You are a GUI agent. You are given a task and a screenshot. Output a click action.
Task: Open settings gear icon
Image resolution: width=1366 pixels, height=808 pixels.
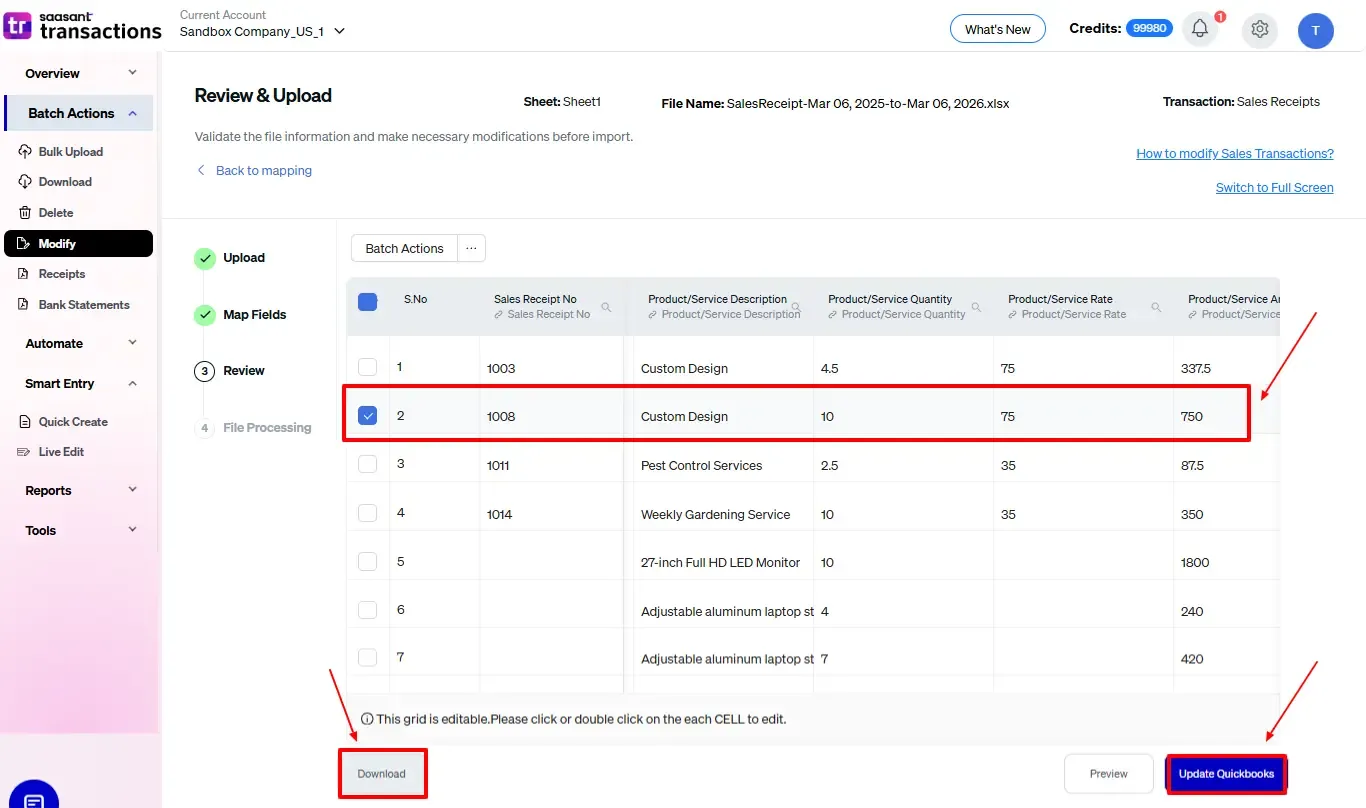click(x=1260, y=30)
